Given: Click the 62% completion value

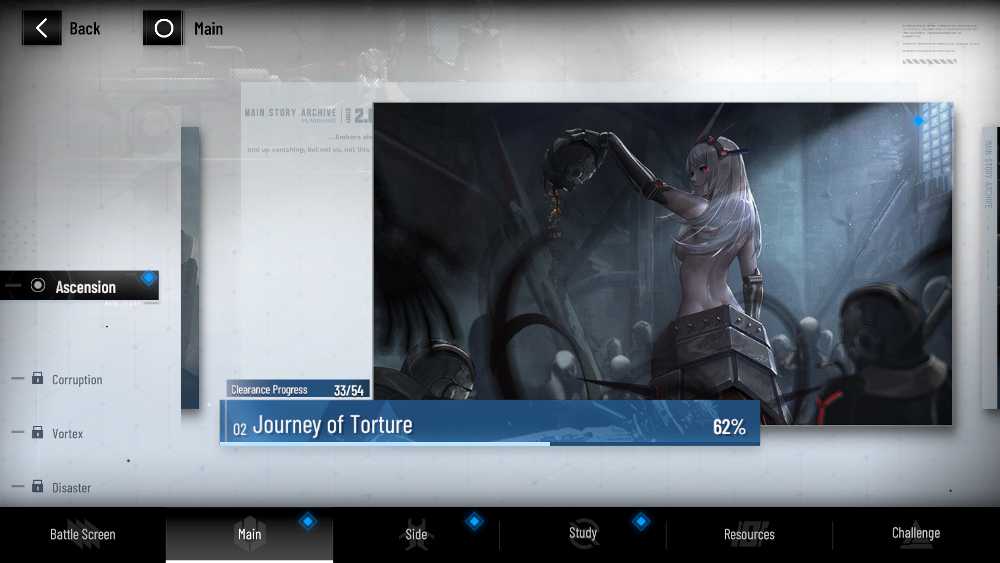Looking at the screenshot, I should pyautogui.click(x=729, y=427).
